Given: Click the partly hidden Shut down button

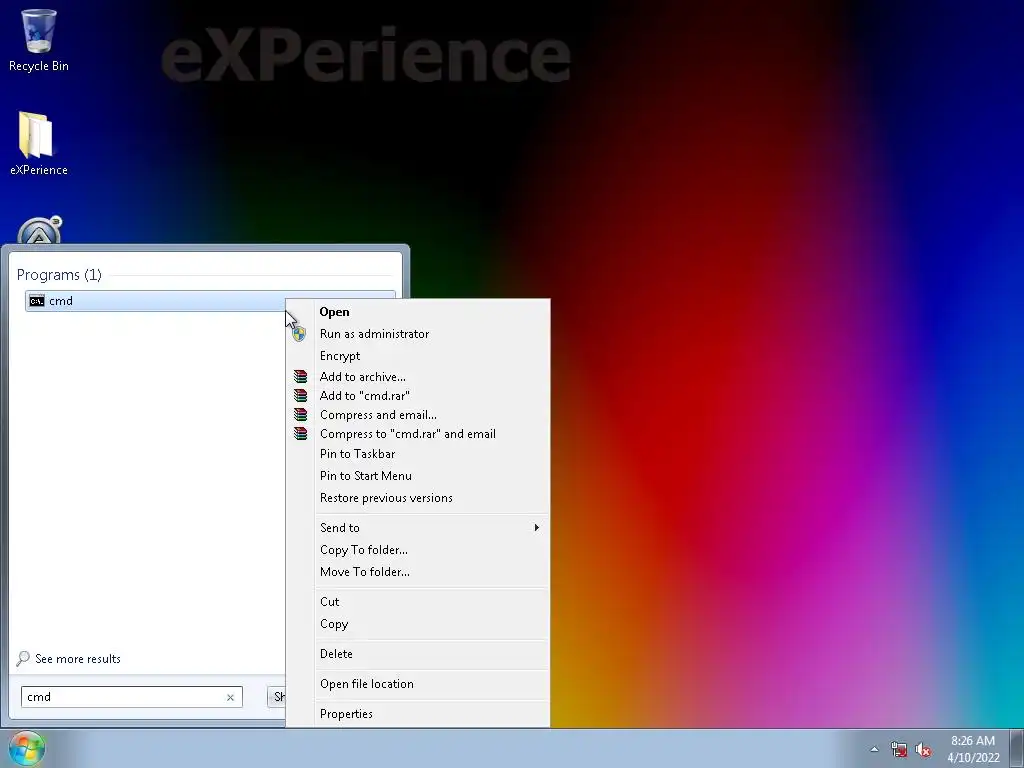Looking at the screenshot, I should (277, 697).
